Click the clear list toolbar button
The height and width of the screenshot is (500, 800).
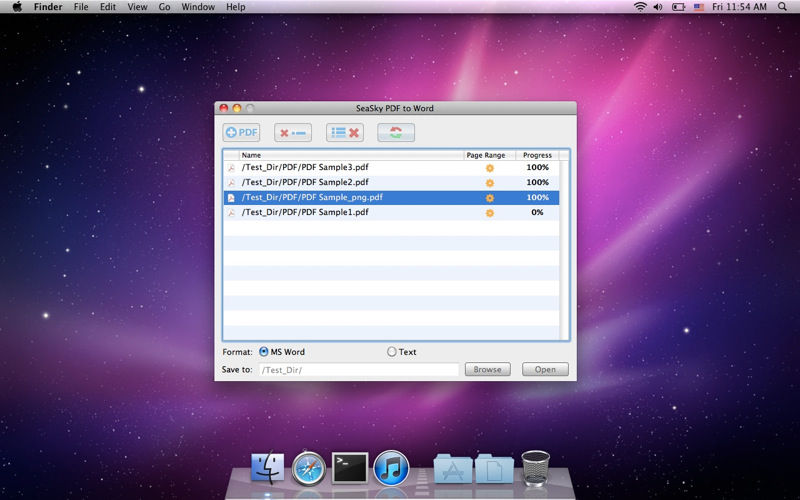pos(345,133)
